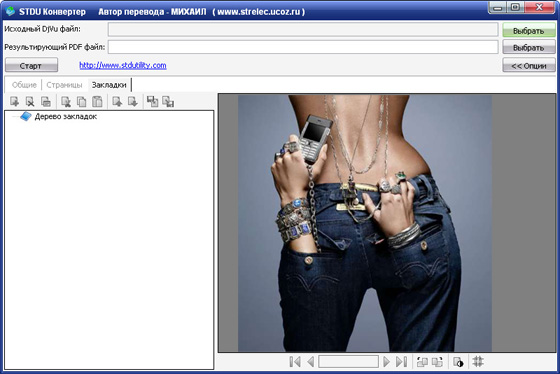Image resolution: width=560 pixels, height=374 pixels.
Task: Go to the first page in preview
Action: 295,362
